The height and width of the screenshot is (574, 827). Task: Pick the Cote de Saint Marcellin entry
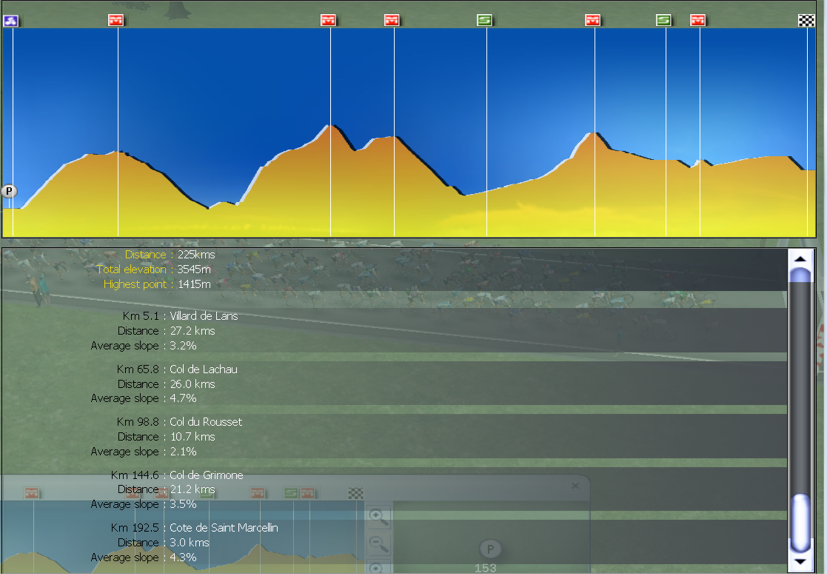coord(224,527)
